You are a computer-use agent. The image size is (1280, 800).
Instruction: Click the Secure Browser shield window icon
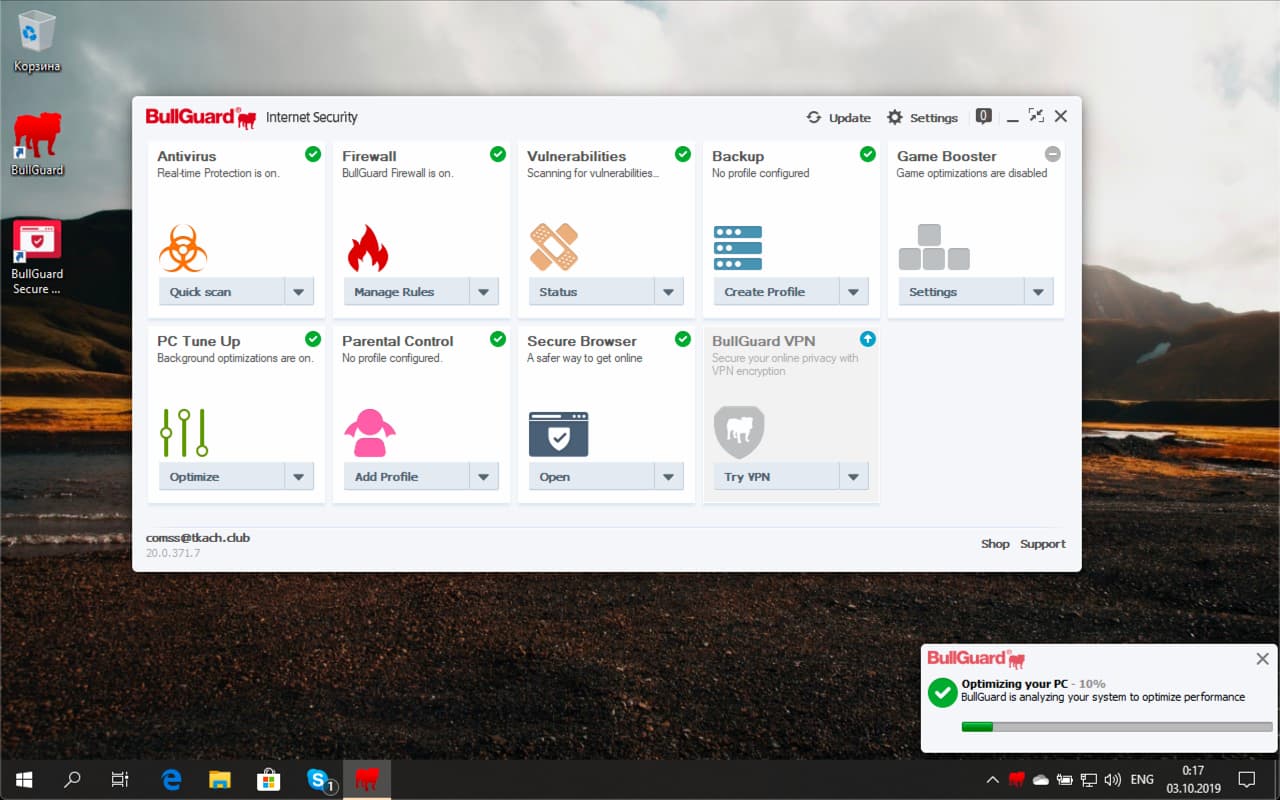pyautogui.click(x=558, y=434)
